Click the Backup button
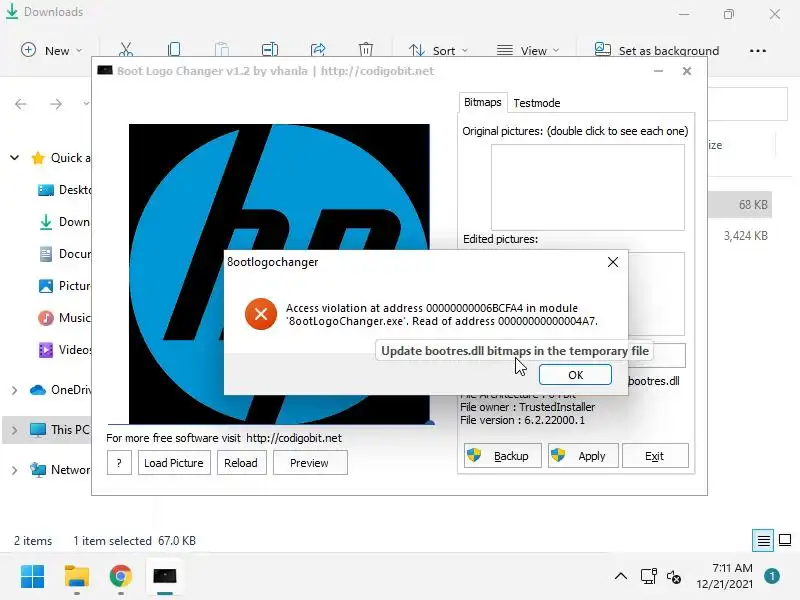This screenshot has height=600, width=800. (x=503, y=456)
